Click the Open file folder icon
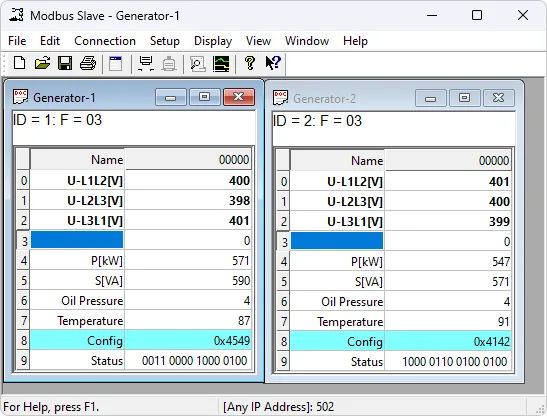The width and height of the screenshot is (547, 416). [42, 64]
